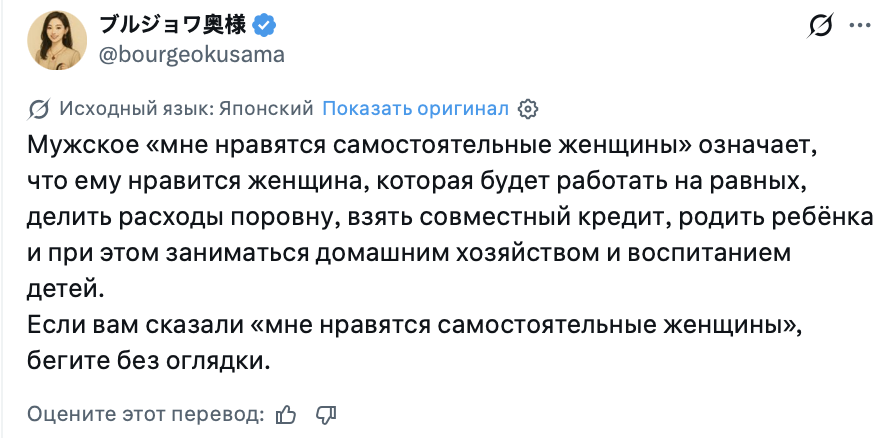The height and width of the screenshot is (438, 892).
Task: Click the display name ブルジョワ奥様
Action: [176, 25]
